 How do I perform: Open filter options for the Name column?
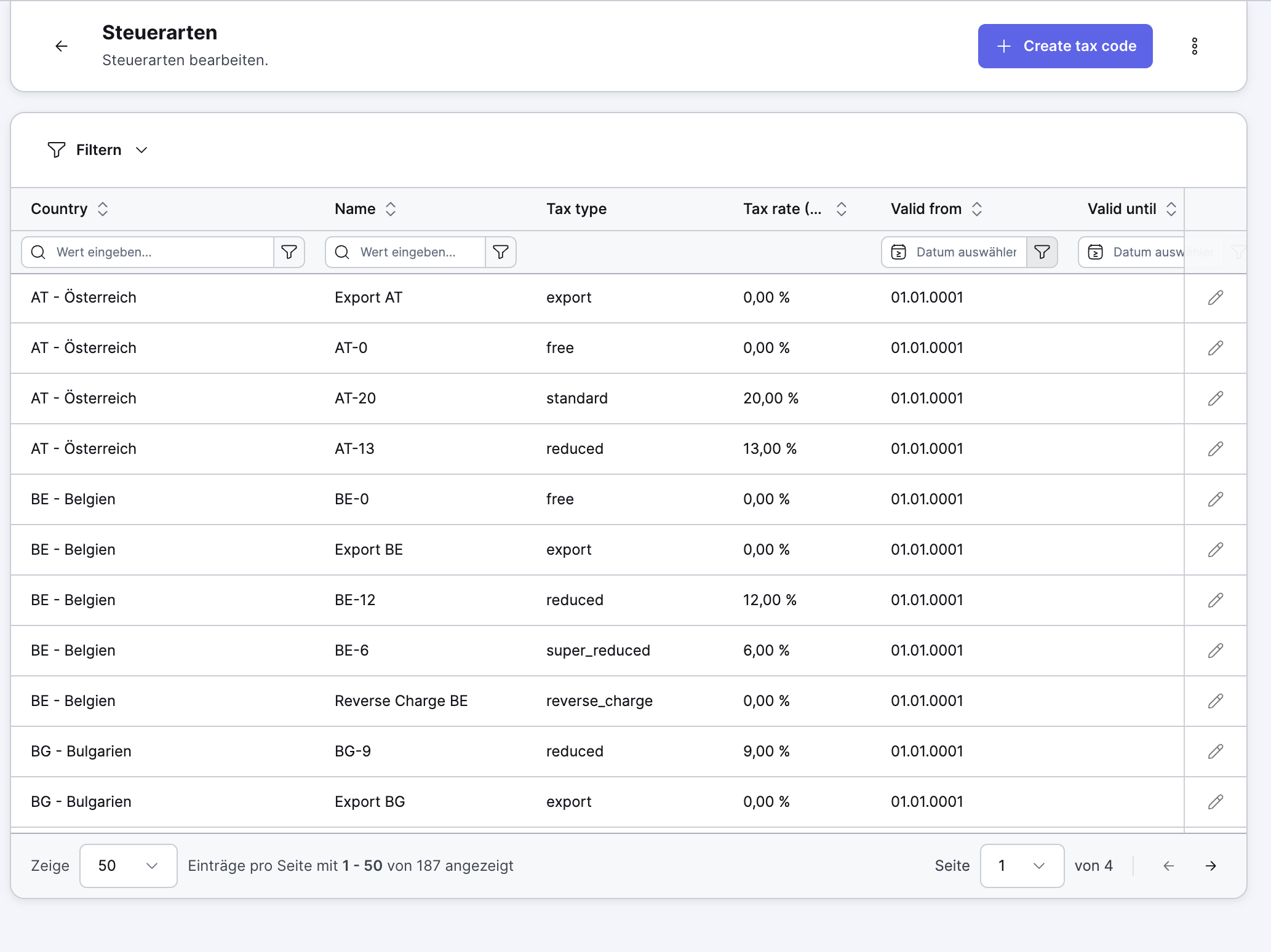501,252
